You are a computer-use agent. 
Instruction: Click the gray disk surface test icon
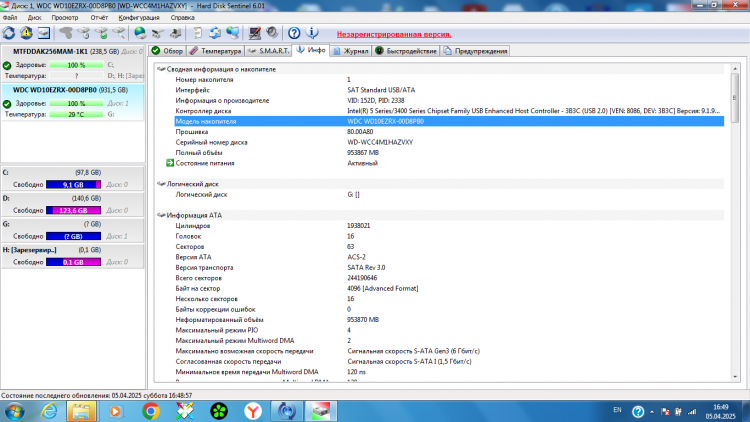(66, 33)
